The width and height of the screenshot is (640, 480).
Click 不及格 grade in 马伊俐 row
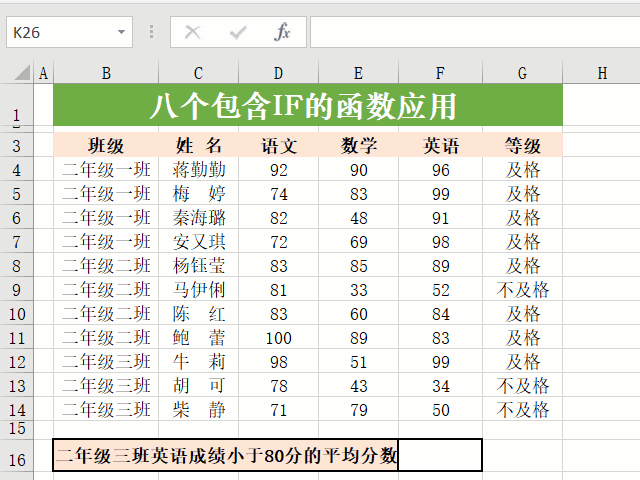click(522, 289)
